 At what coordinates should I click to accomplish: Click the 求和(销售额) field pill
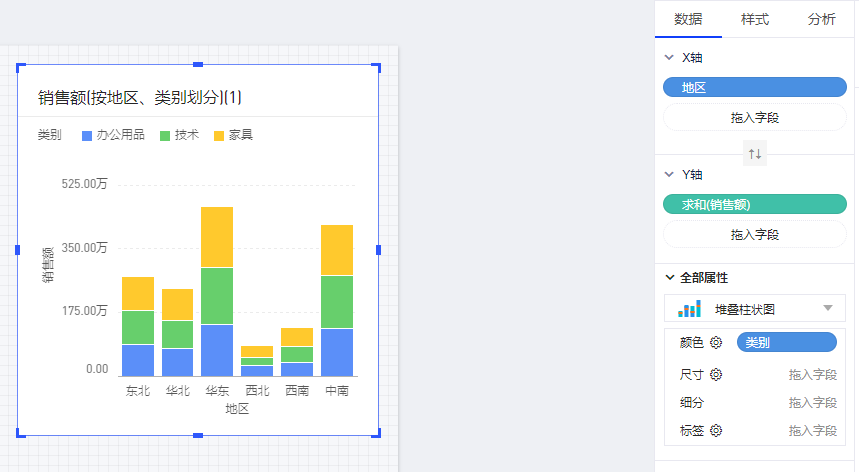(x=754, y=204)
